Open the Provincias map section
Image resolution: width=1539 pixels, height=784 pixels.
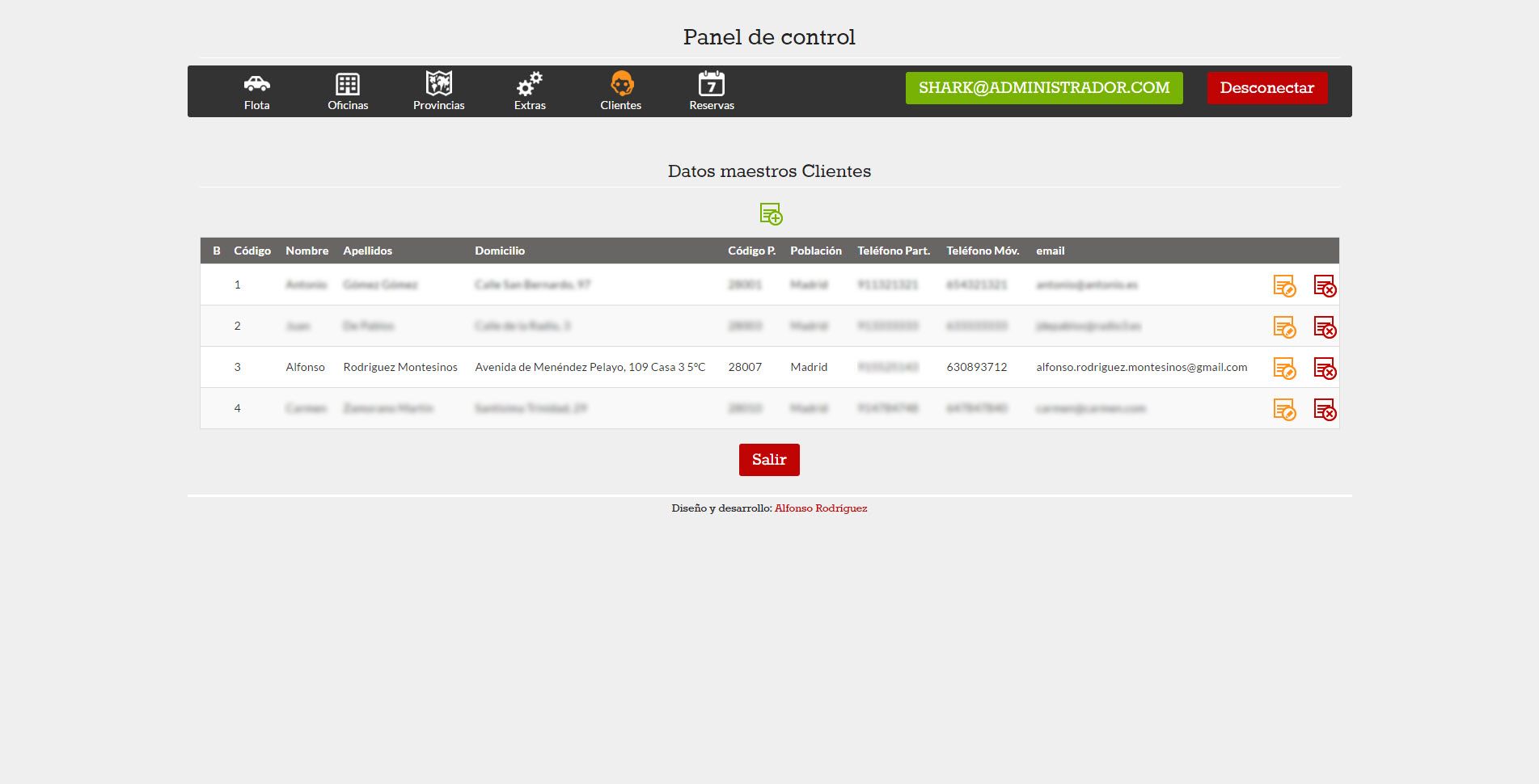click(x=439, y=91)
